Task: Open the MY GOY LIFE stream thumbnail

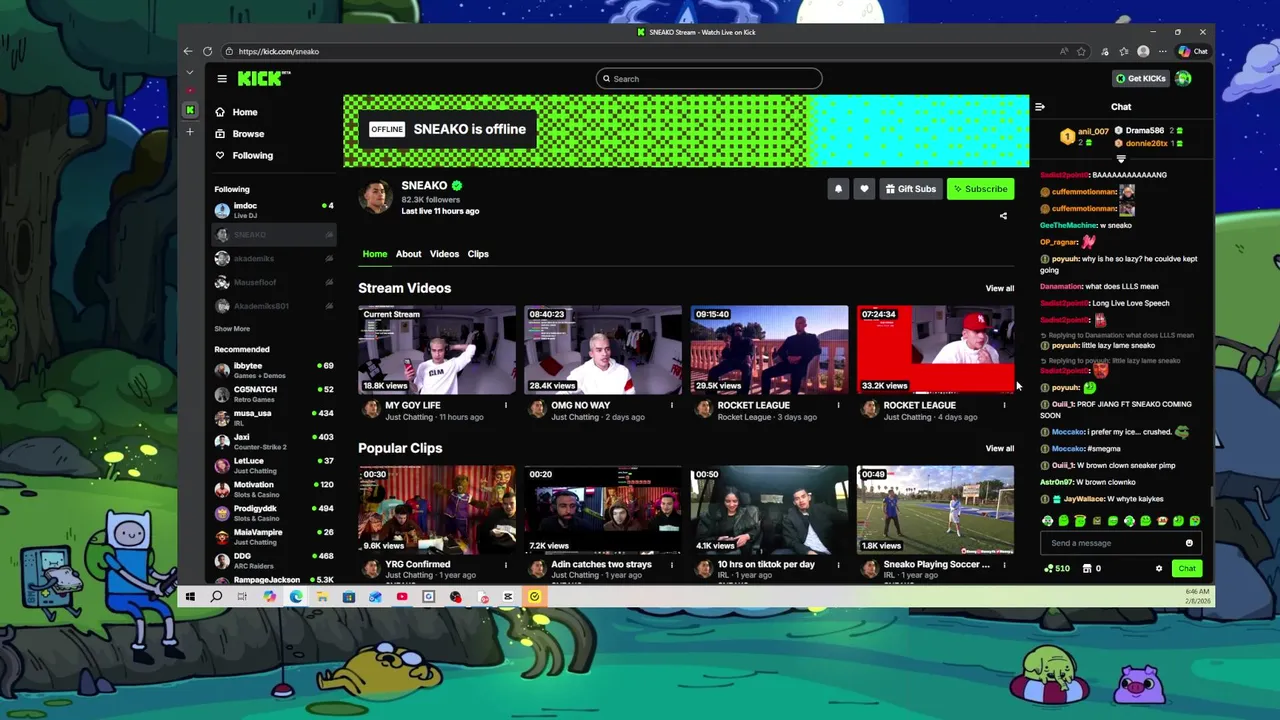Action: [x=437, y=350]
